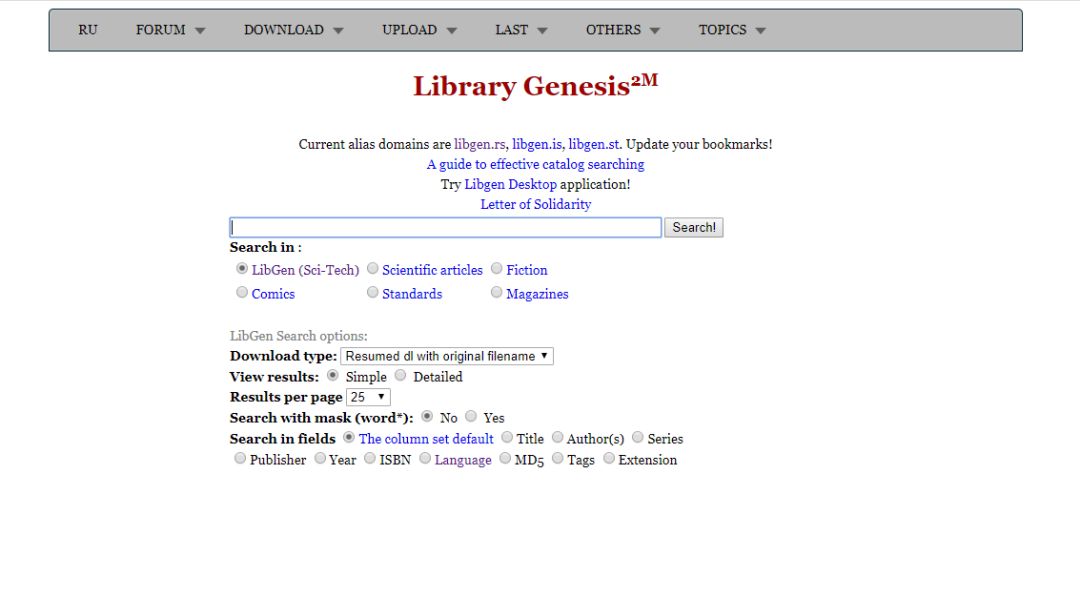Select Magazines radio button
The width and height of the screenshot is (1080, 598).
(497, 292)
